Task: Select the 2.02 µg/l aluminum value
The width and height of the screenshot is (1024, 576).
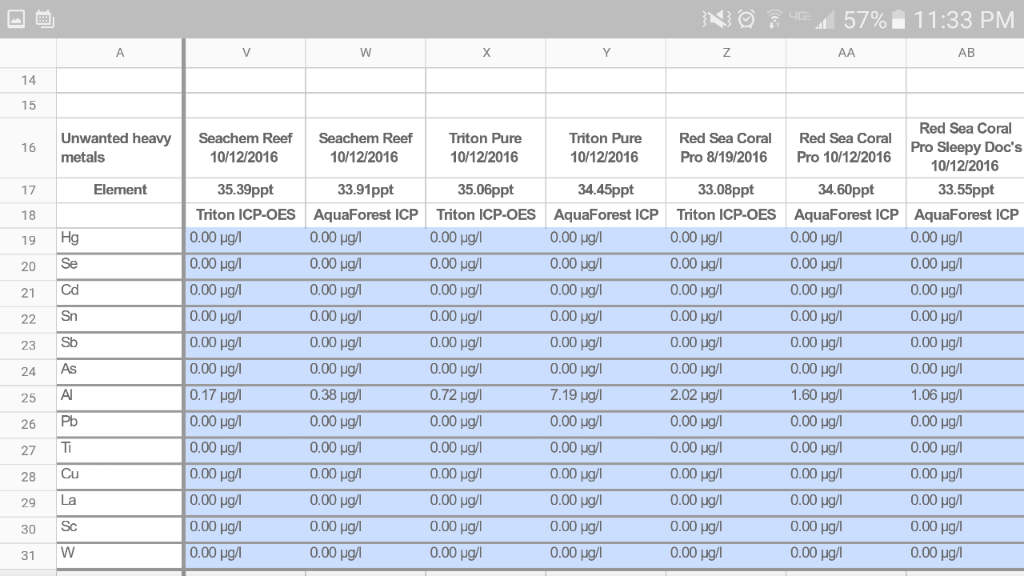Action: [726, 398]
